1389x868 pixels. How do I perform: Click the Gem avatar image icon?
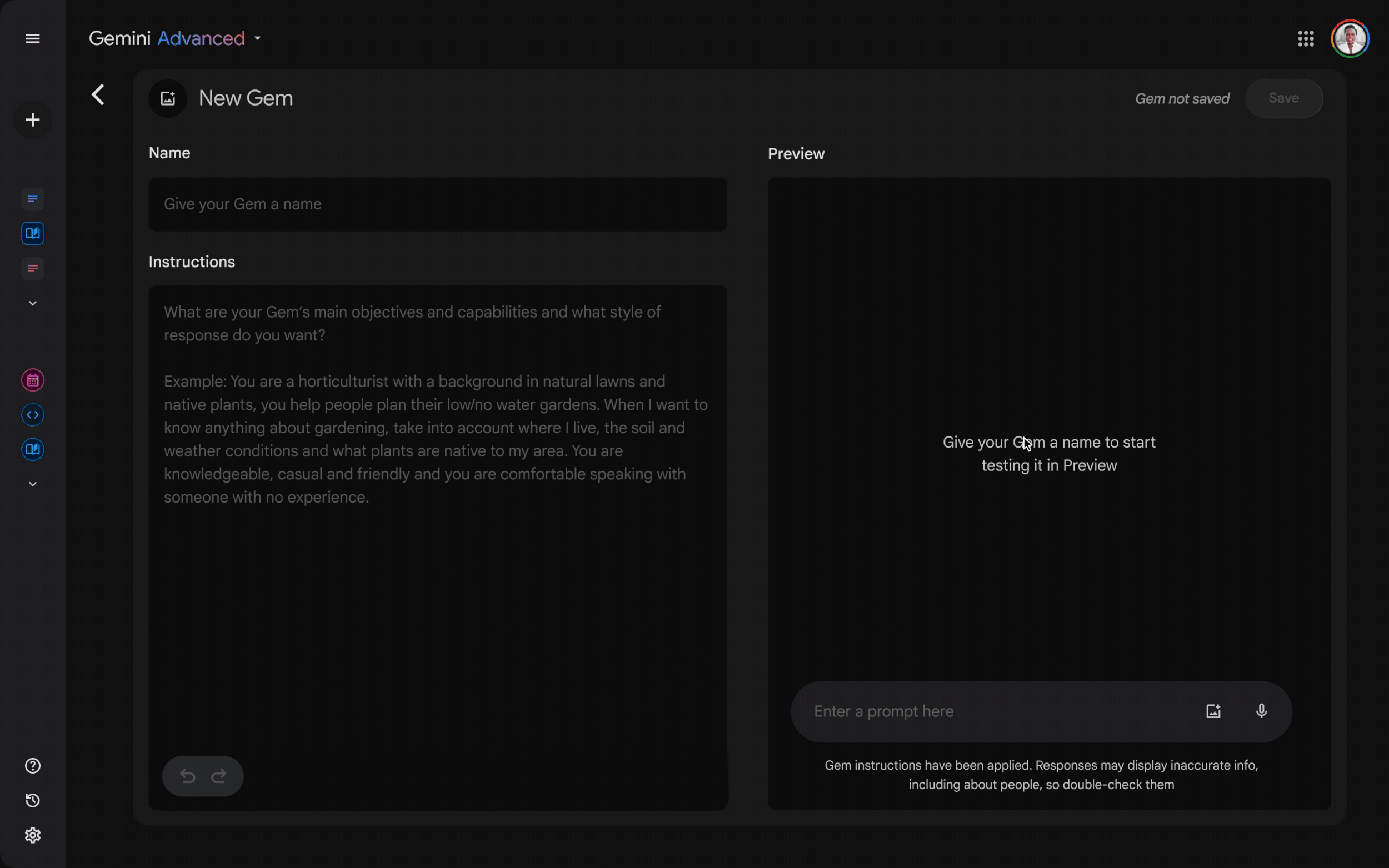pos(168,98)
